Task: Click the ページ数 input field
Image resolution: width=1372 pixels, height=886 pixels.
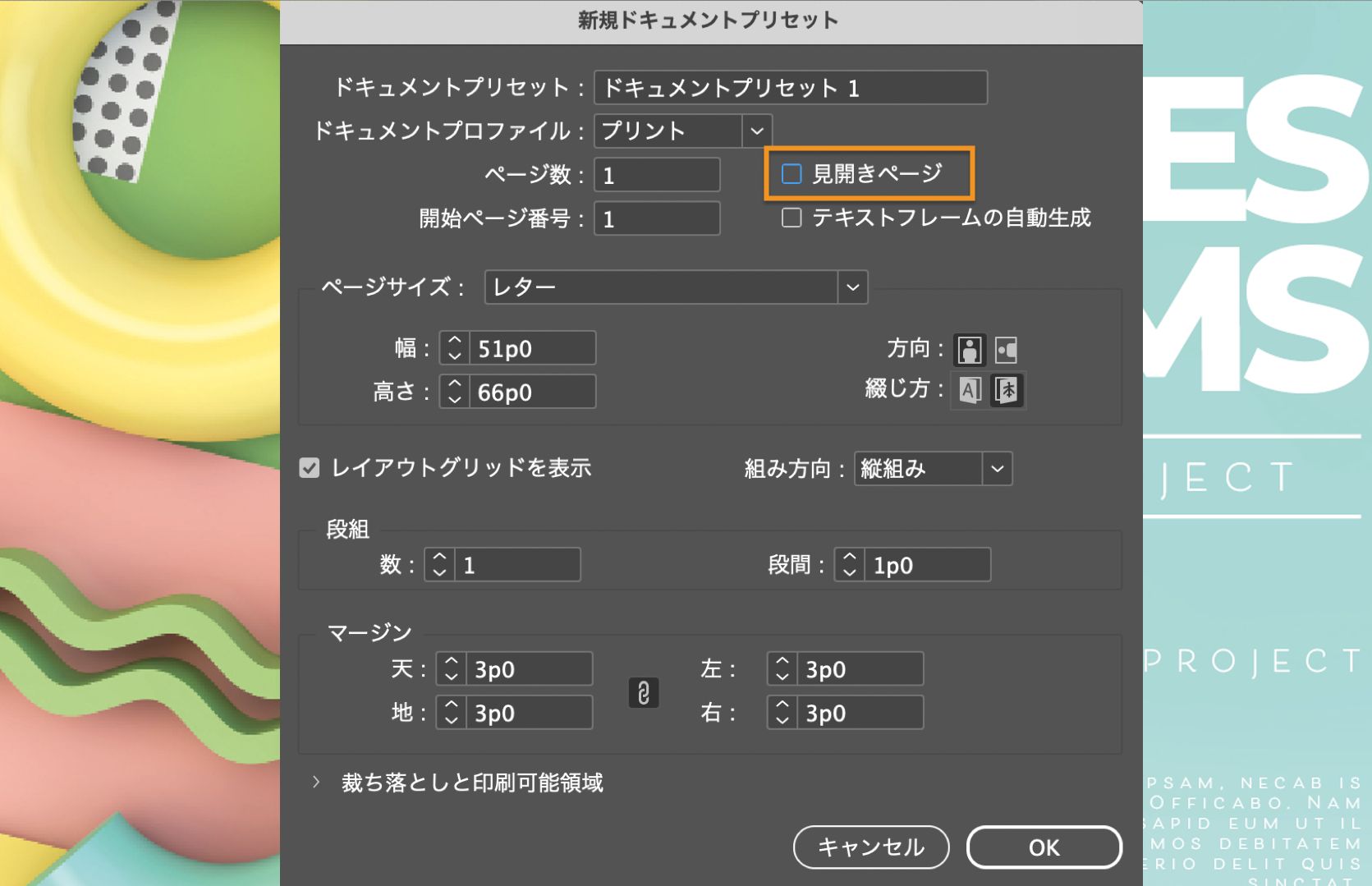Action: 658,175
